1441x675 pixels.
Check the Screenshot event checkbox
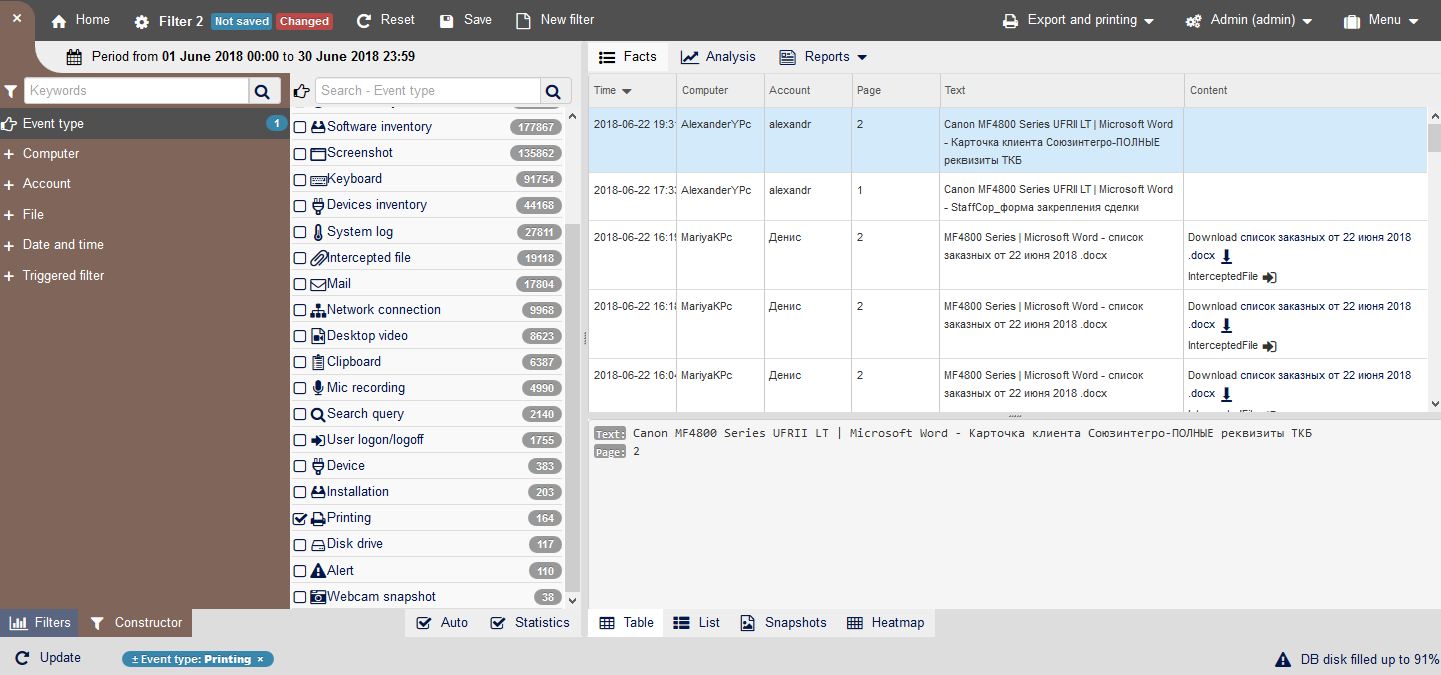300,154
